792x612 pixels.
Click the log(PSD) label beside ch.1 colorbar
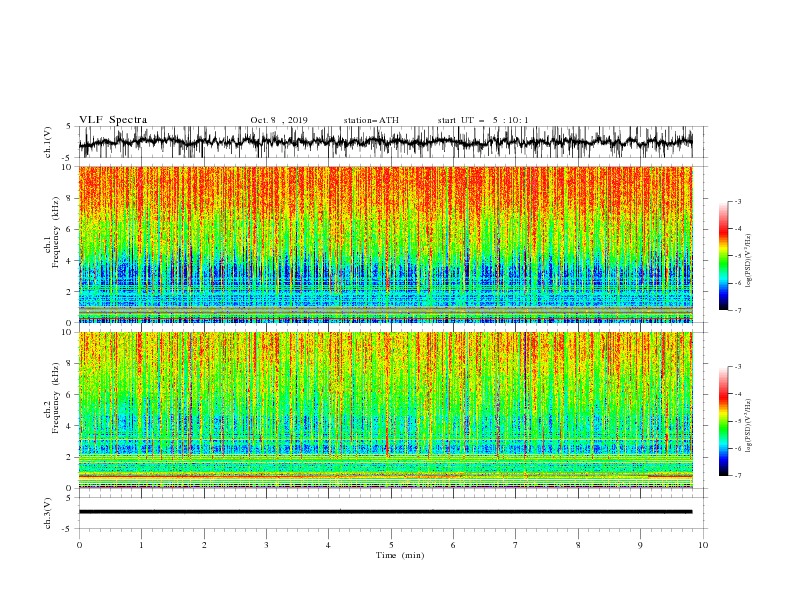[x=749, y=261]
